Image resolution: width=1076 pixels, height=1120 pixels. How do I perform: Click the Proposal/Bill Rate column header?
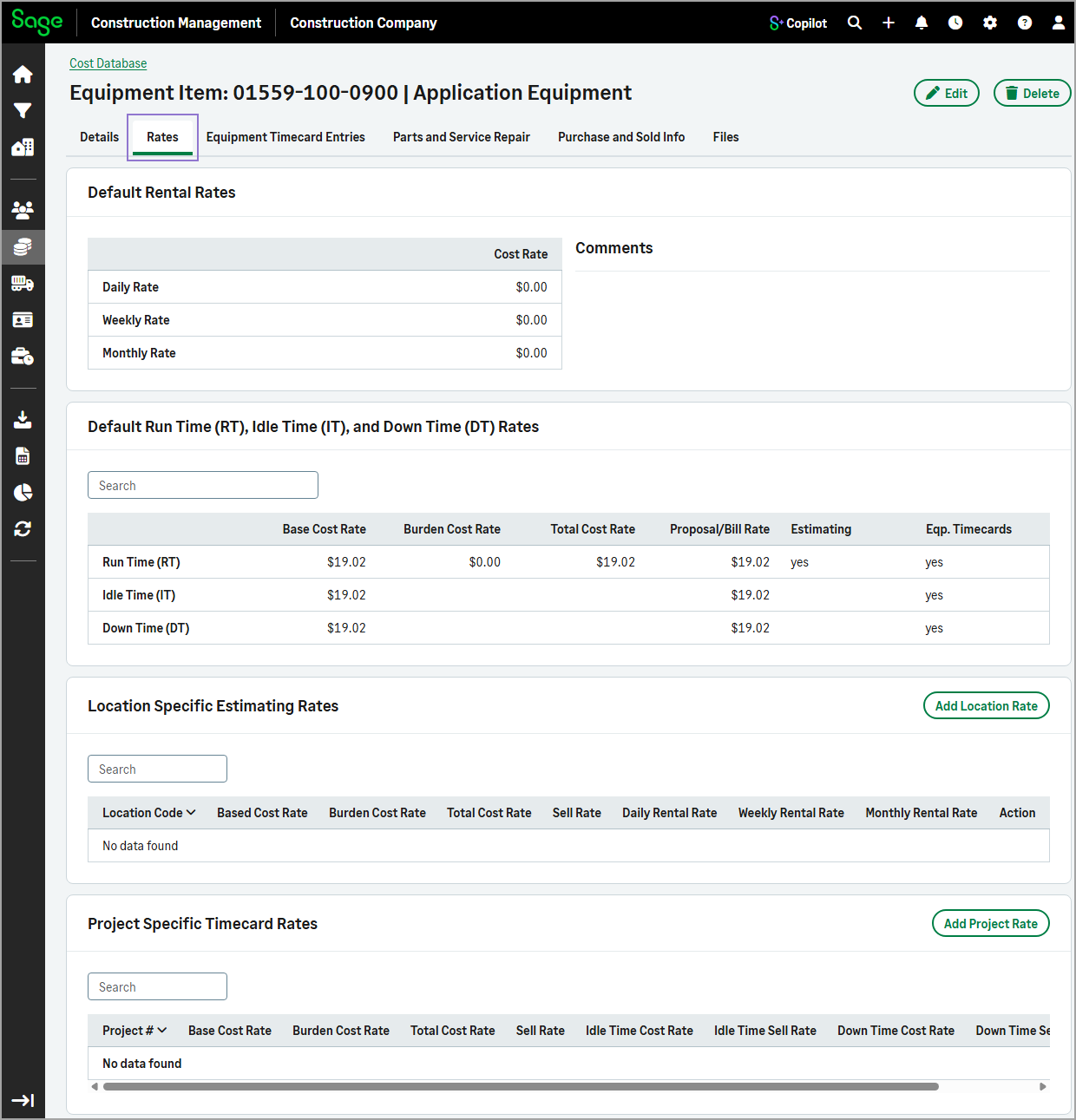tap(719, 529)
